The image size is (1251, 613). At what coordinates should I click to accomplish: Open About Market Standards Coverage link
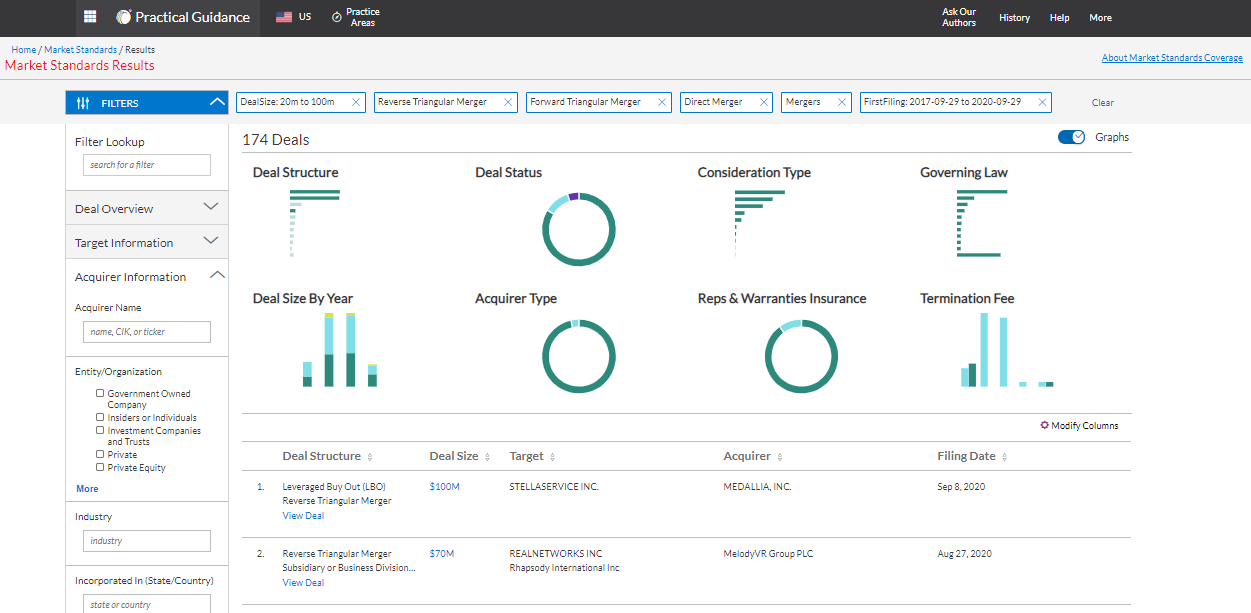[x=1172, y=57]
